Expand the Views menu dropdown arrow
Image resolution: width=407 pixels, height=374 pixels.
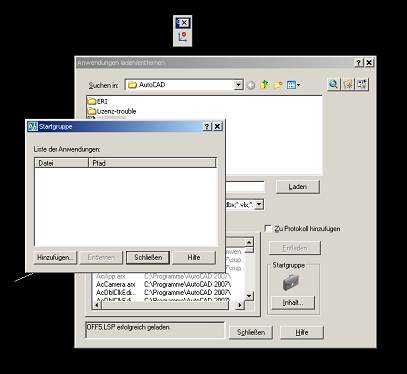pos(298,85)
